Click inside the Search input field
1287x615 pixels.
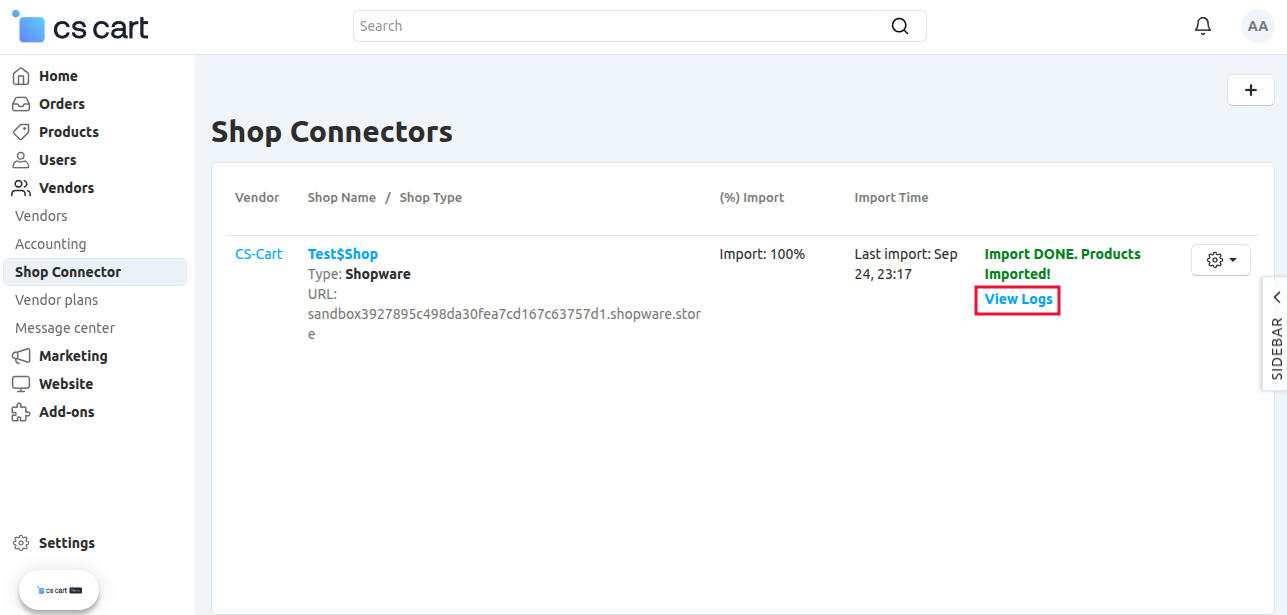[x=600, y=25]
